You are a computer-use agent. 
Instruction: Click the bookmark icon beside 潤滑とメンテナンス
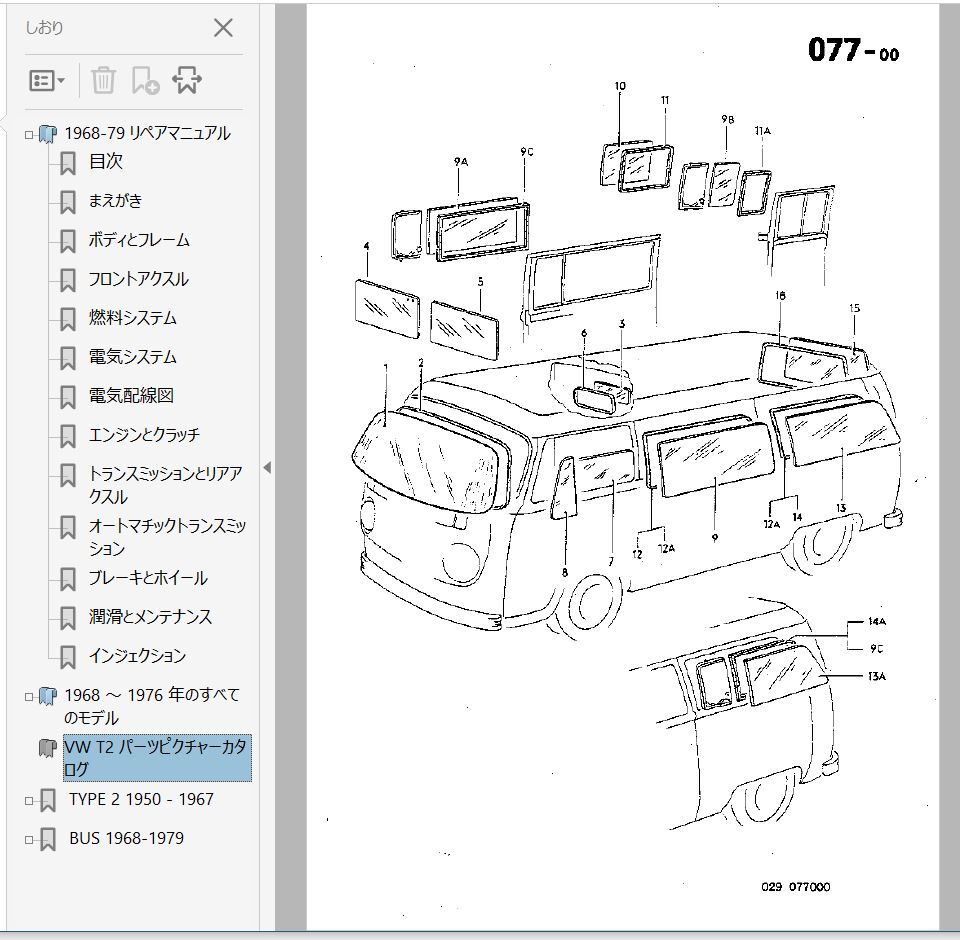coord(67,619)
